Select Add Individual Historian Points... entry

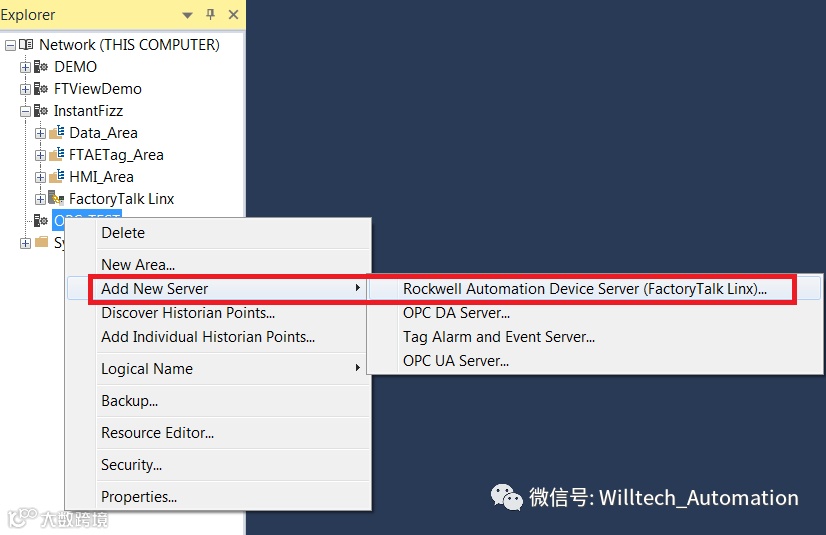point(218,337)
